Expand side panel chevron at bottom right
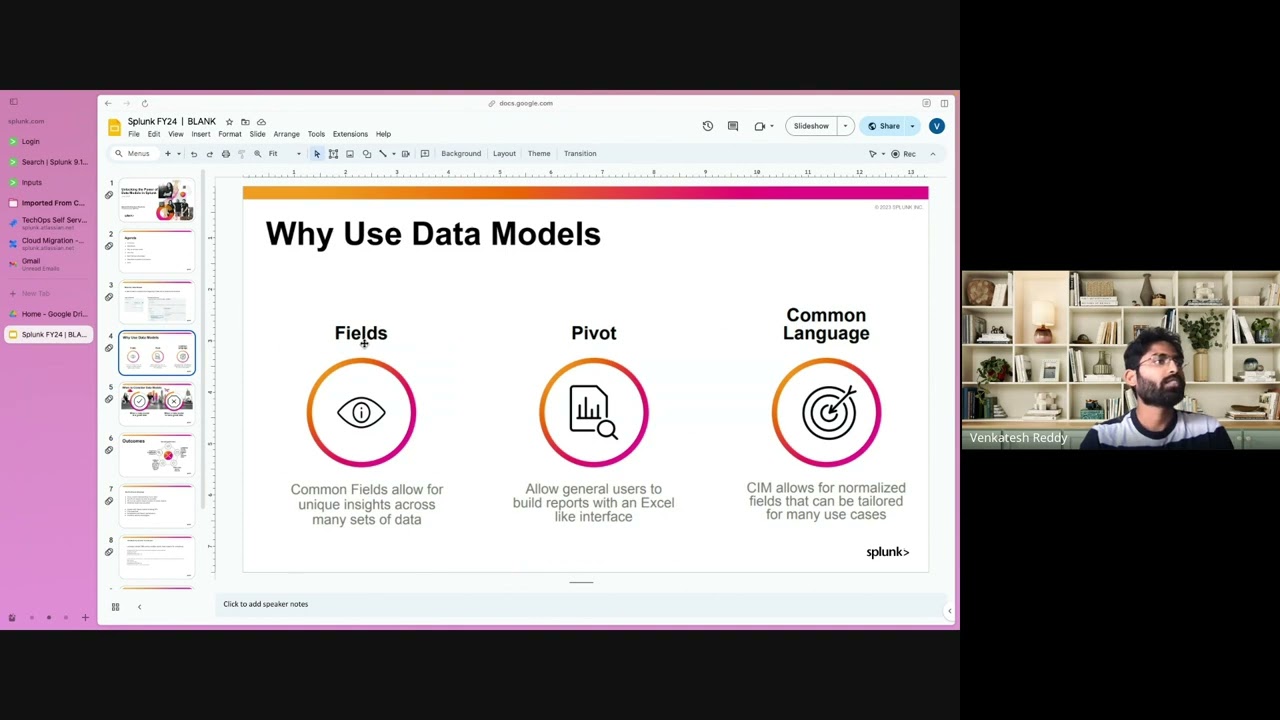This screenshot has height=720, width=1280. click(949, 611)
